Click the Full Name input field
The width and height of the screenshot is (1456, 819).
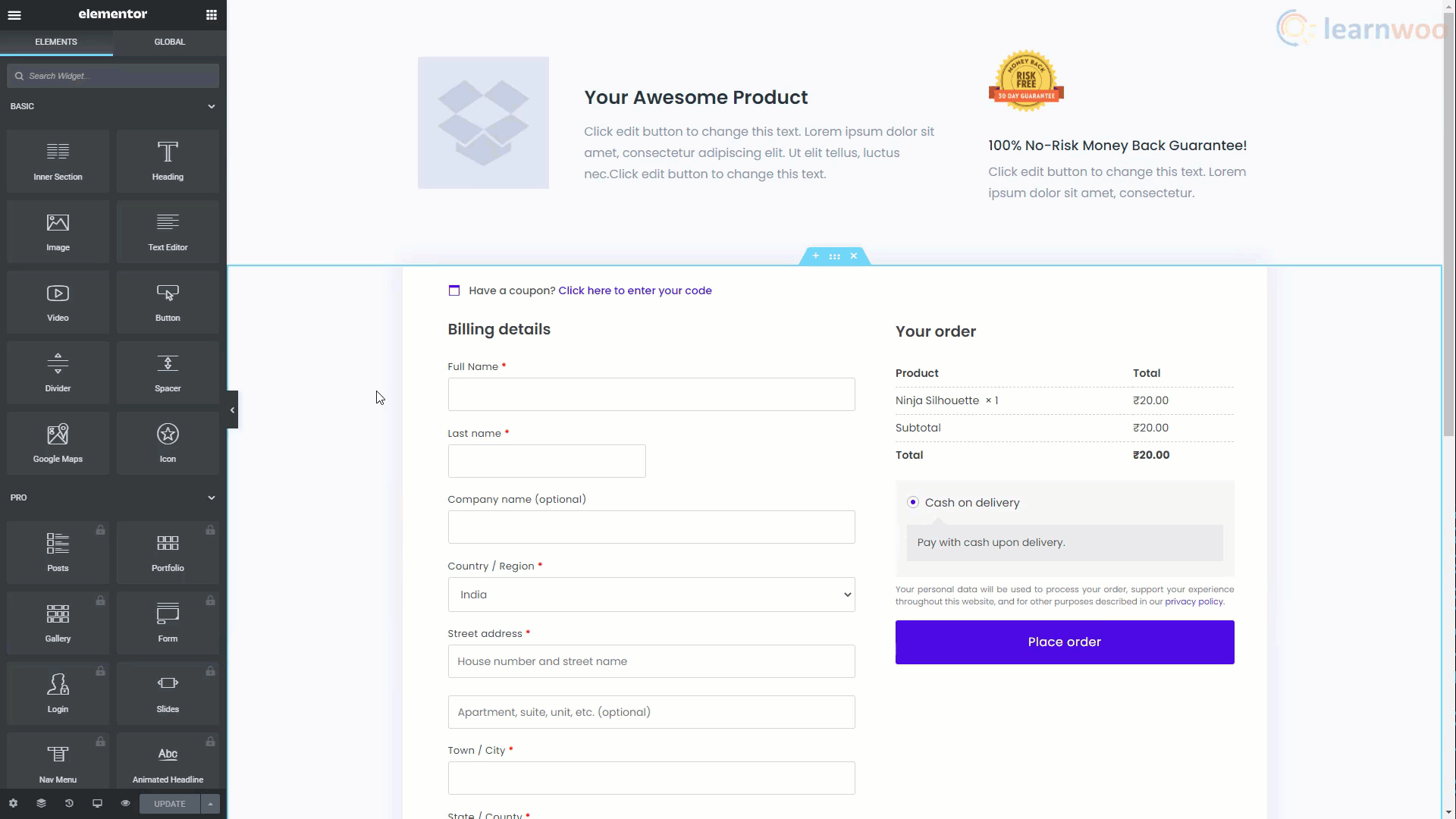[651, 394]
